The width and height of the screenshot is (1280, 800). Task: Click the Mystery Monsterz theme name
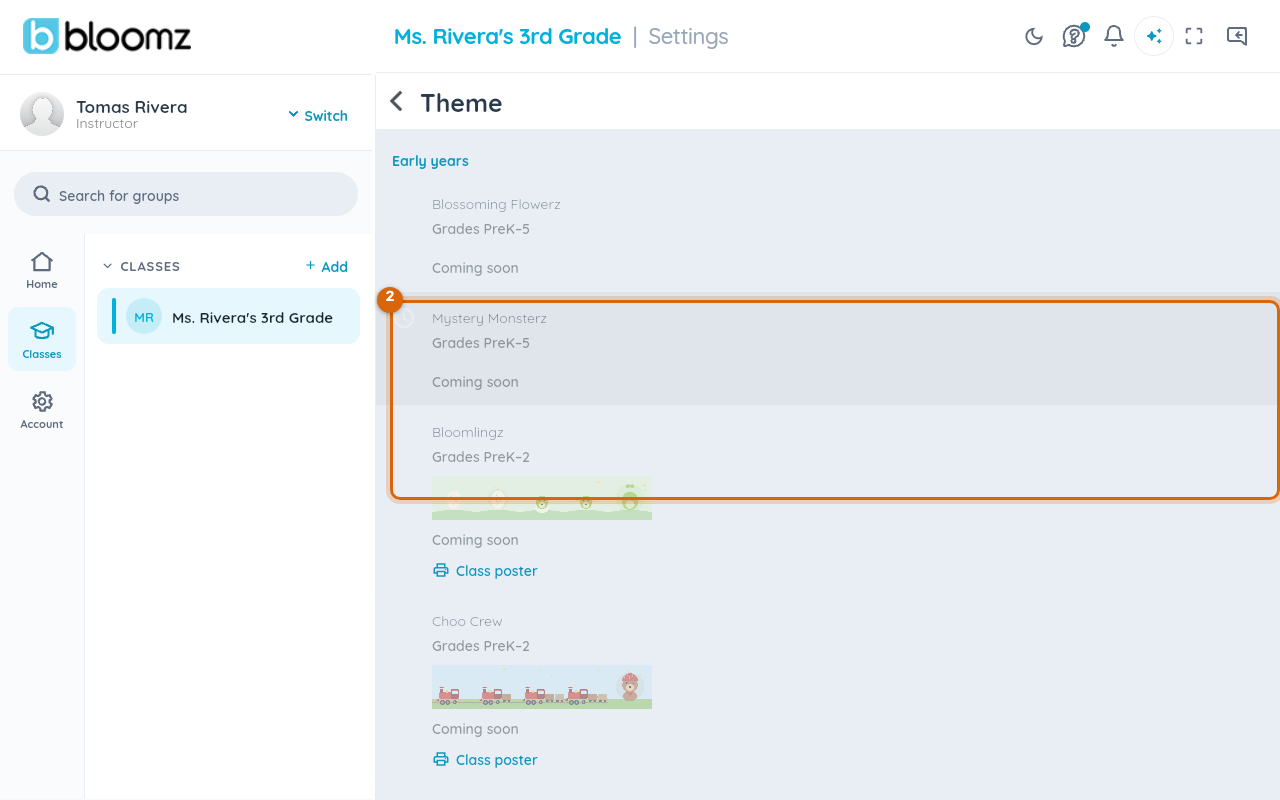click(489, 318)
